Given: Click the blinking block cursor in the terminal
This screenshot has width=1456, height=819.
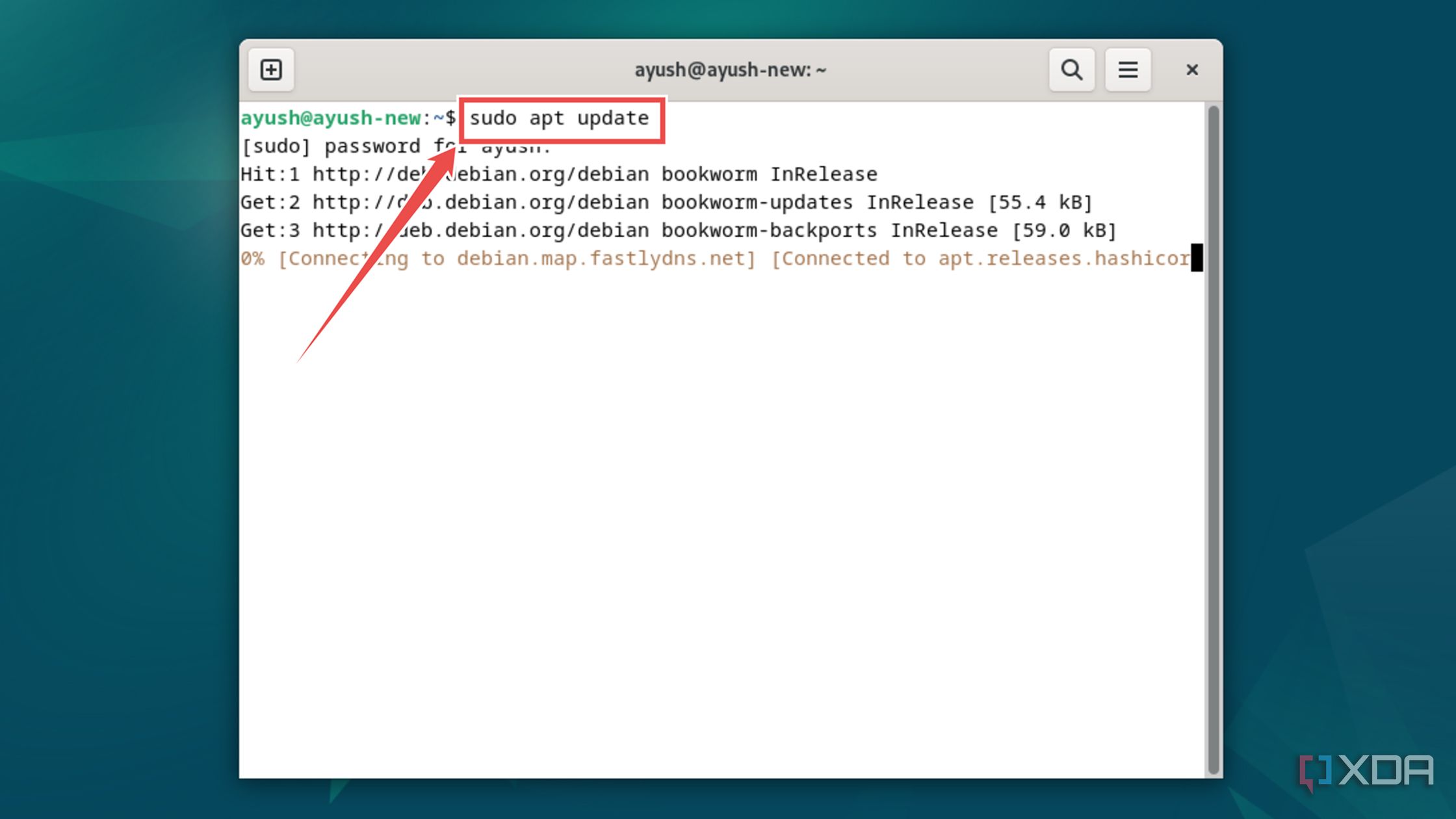Looking at the screenshot, I should pos(1197,257).
